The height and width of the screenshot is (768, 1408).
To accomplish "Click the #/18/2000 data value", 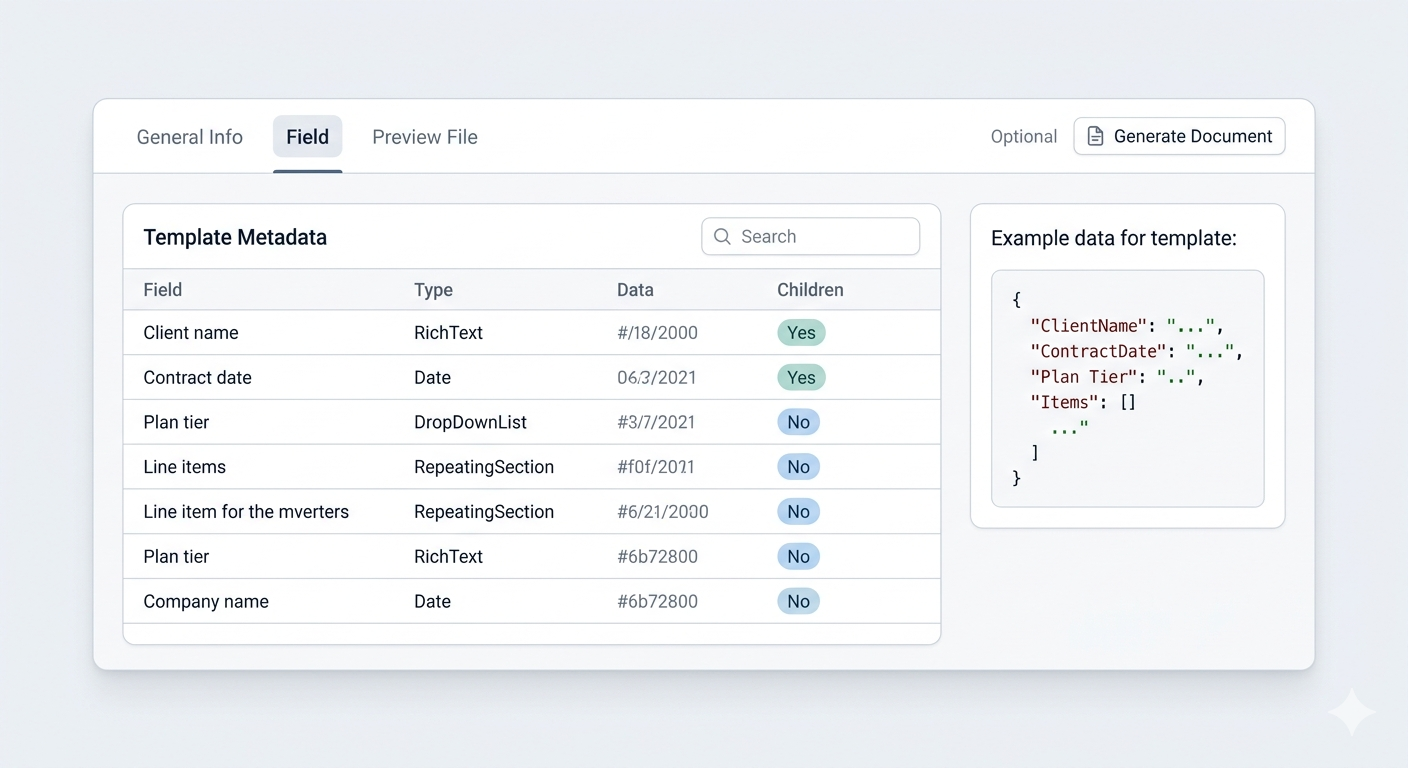I will coord(657,333).
